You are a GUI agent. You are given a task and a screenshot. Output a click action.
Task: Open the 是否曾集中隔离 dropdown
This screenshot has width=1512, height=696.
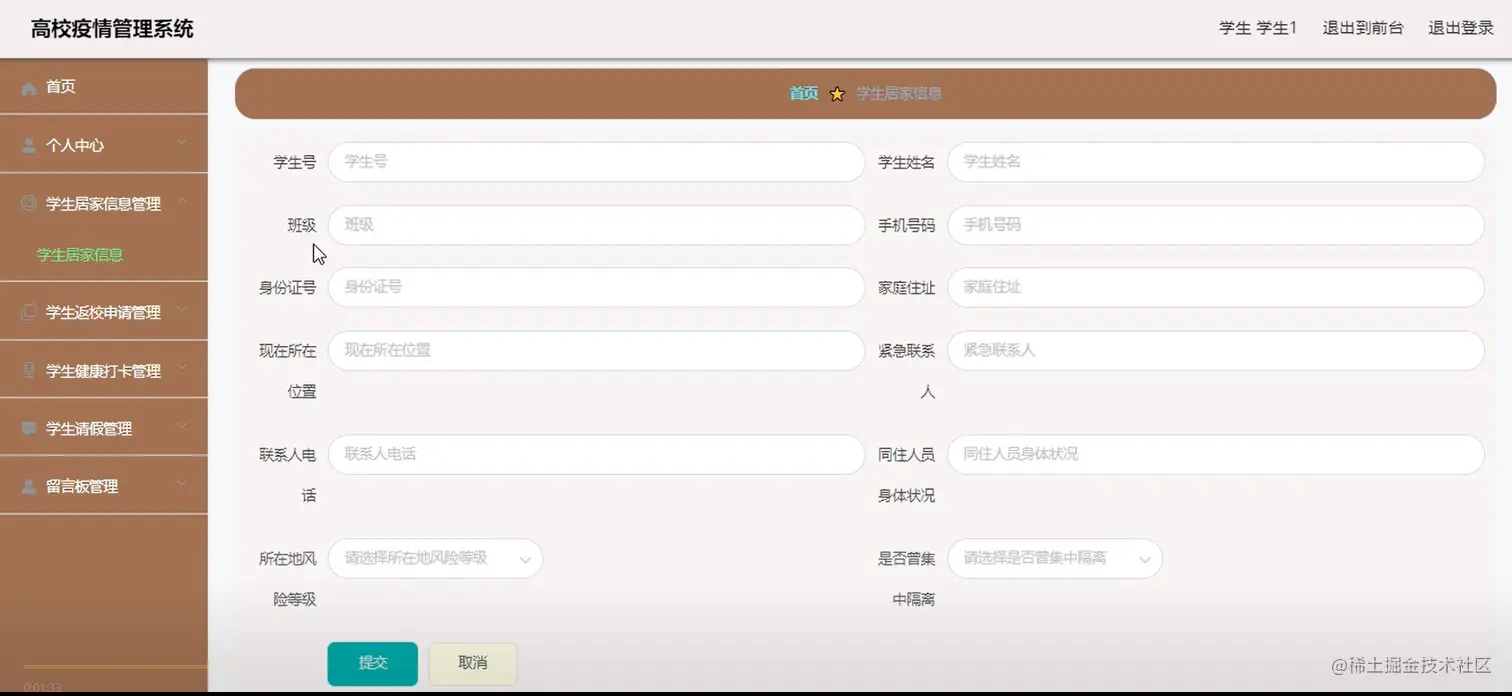[x=1054, y=559]
